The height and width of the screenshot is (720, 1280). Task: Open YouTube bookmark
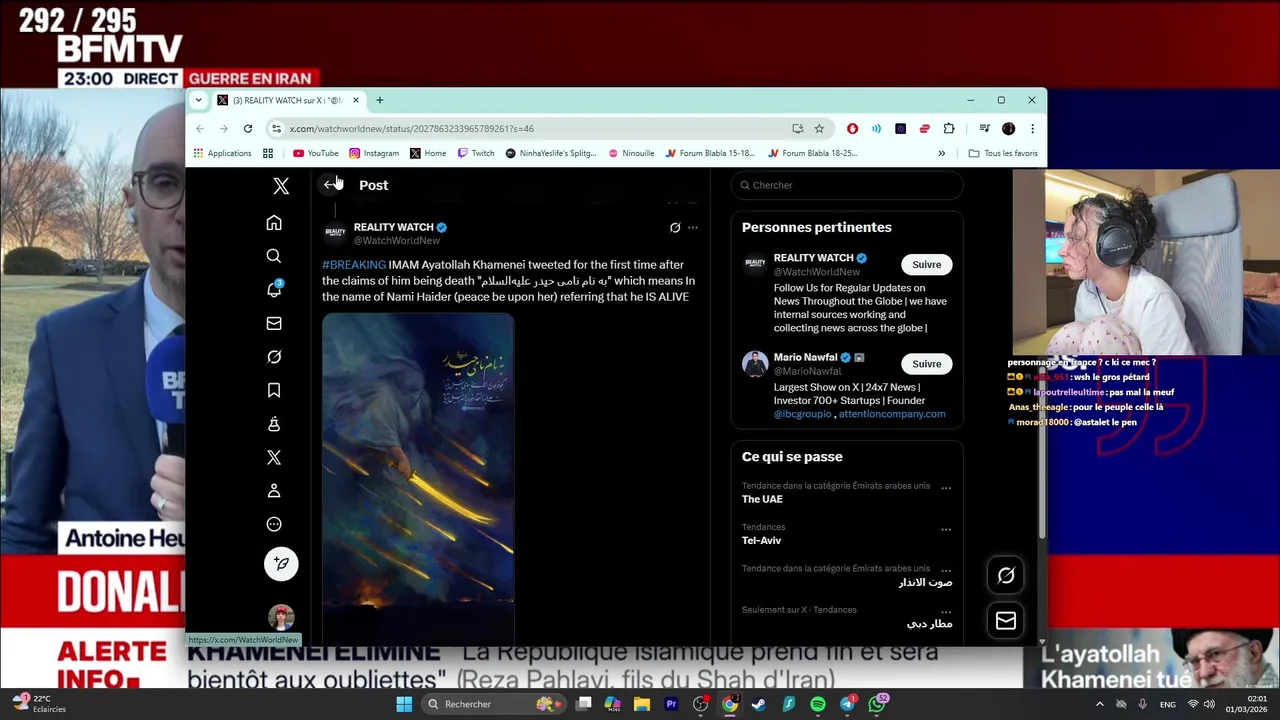(x=316, y=153)
